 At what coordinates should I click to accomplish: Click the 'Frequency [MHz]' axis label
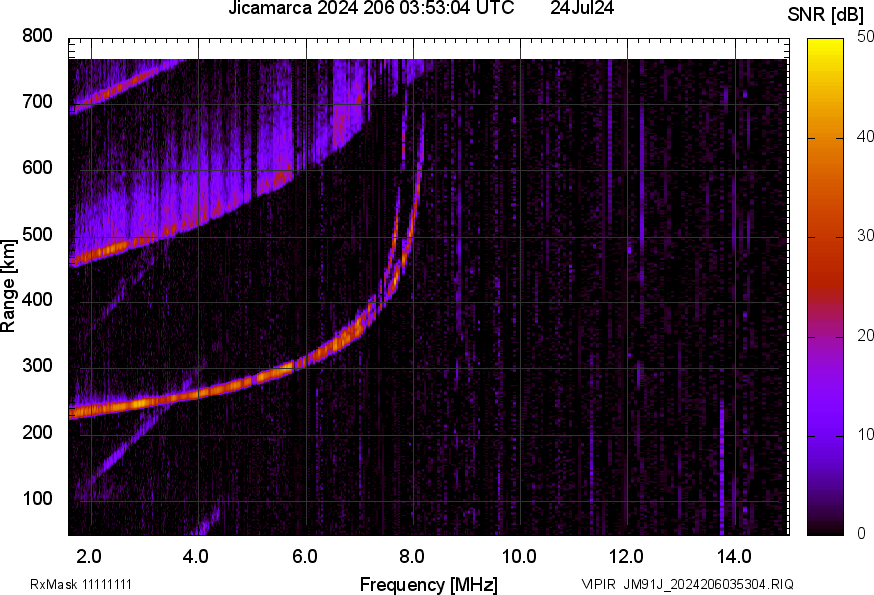(429, 584)
